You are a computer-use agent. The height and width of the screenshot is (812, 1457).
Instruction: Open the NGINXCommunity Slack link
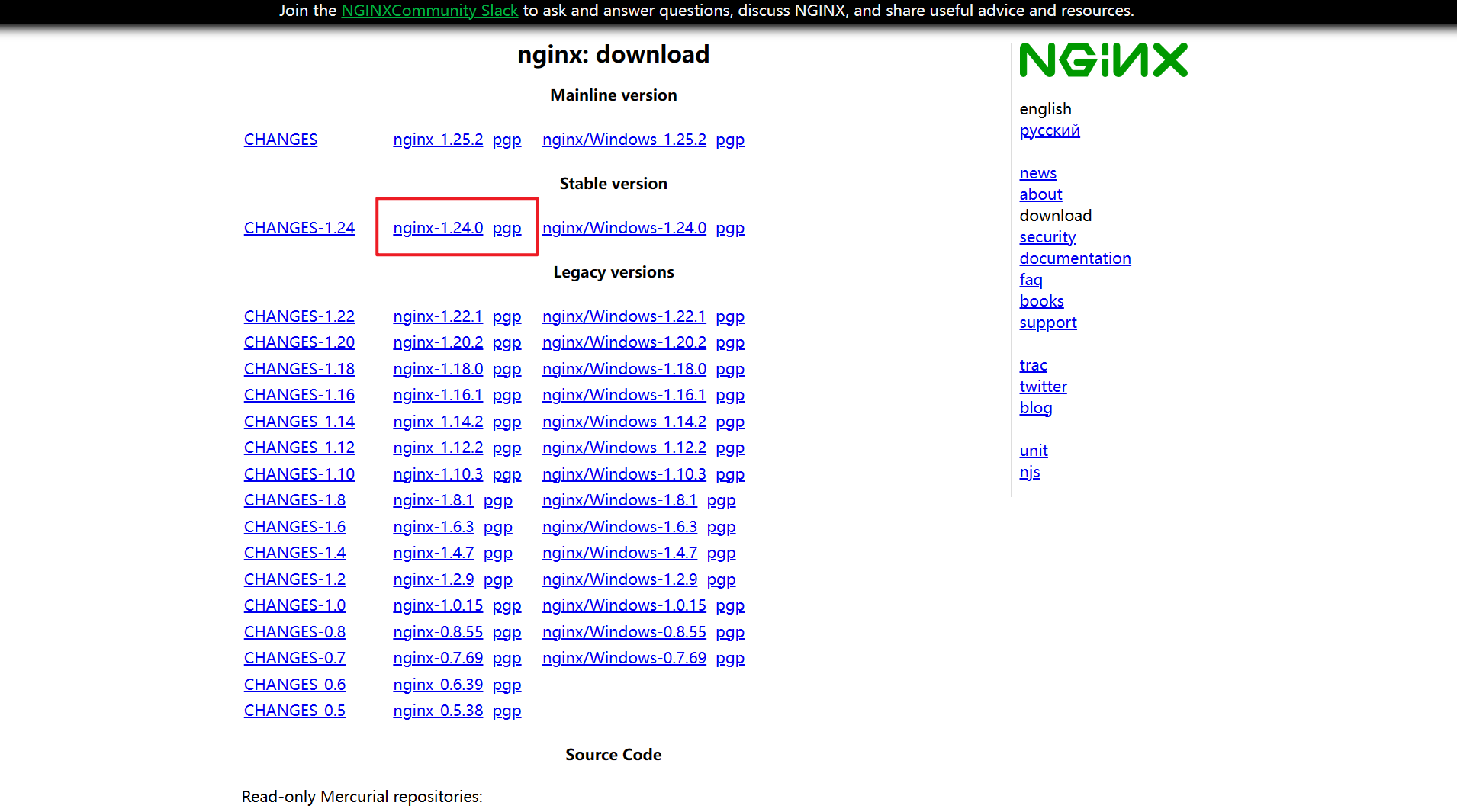[429, 11]
